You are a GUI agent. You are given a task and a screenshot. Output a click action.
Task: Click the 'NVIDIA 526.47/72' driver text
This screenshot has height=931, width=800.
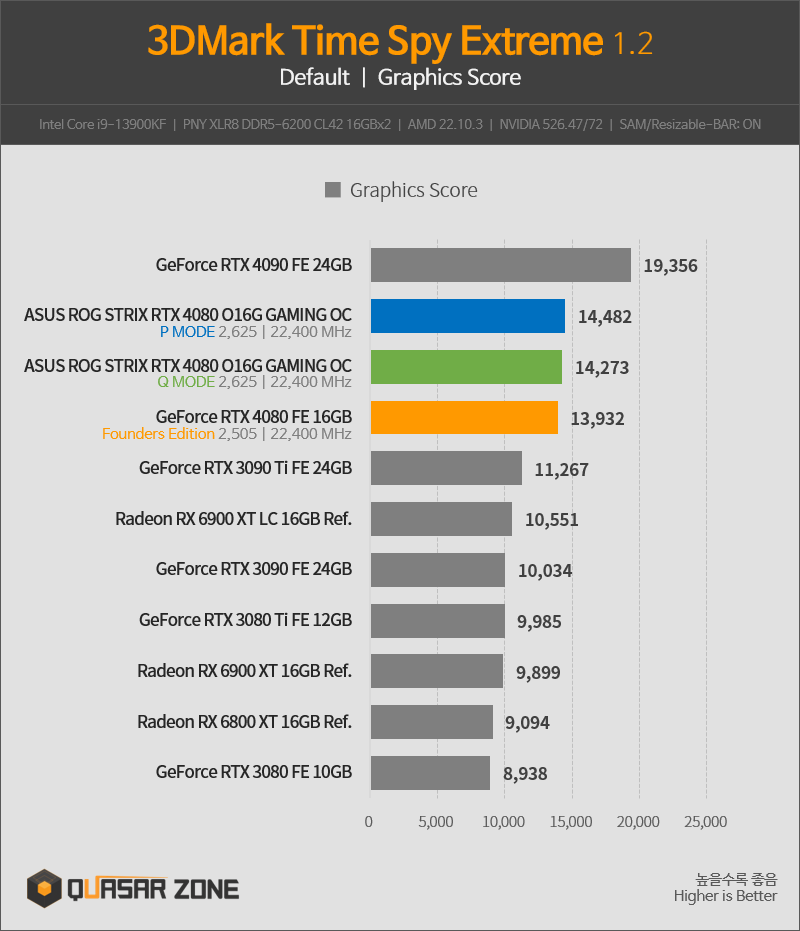(551, 124)
